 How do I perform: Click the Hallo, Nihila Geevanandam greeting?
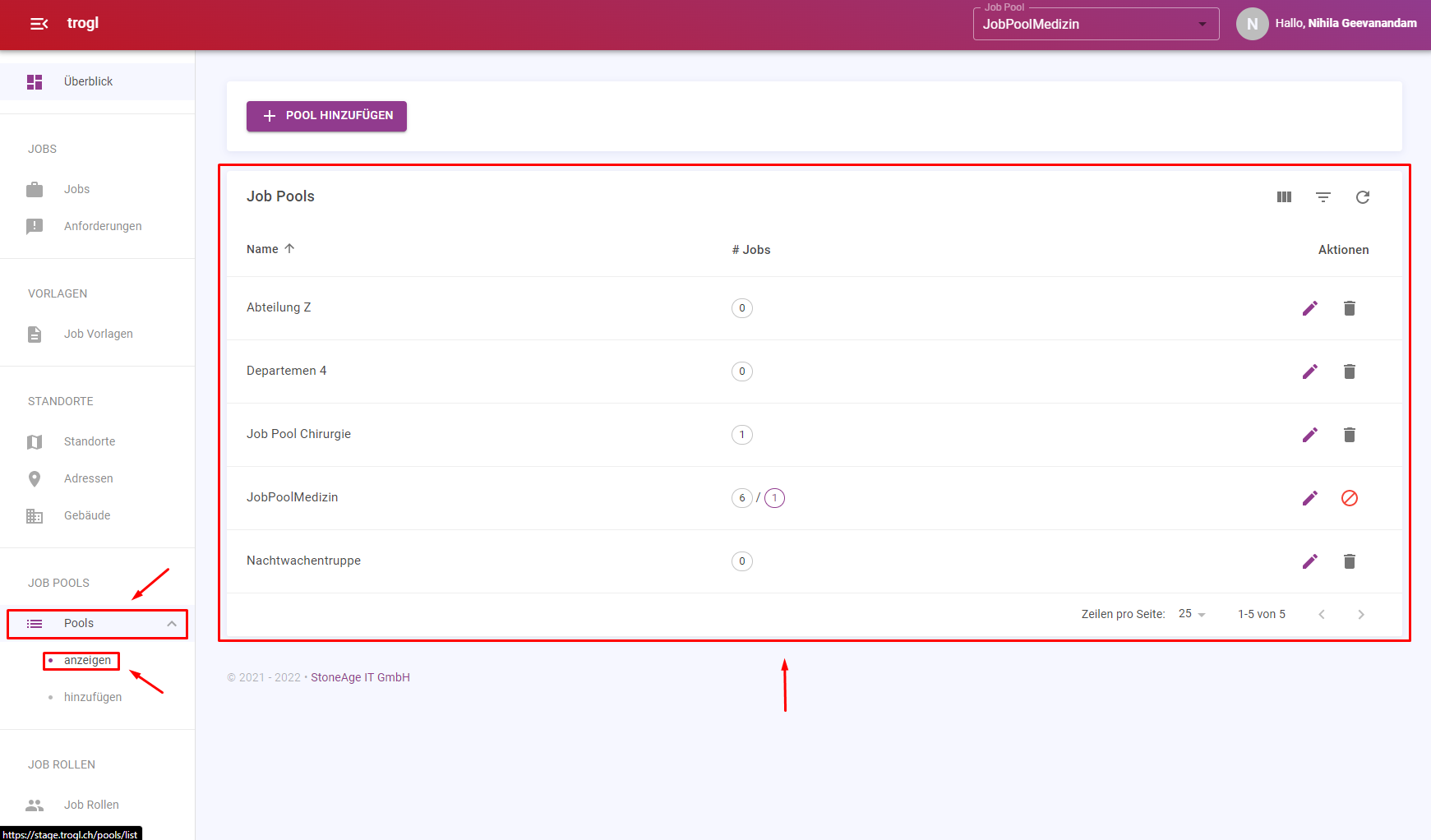[1346, 23]
